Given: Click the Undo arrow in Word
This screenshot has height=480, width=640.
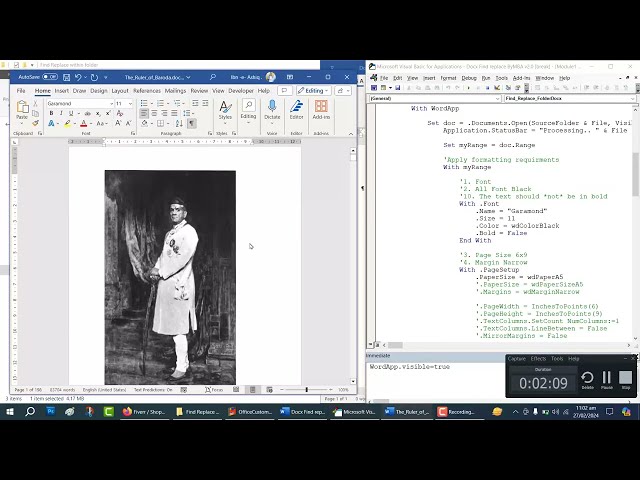Looking at the screenshot, I should click(78, 77).
